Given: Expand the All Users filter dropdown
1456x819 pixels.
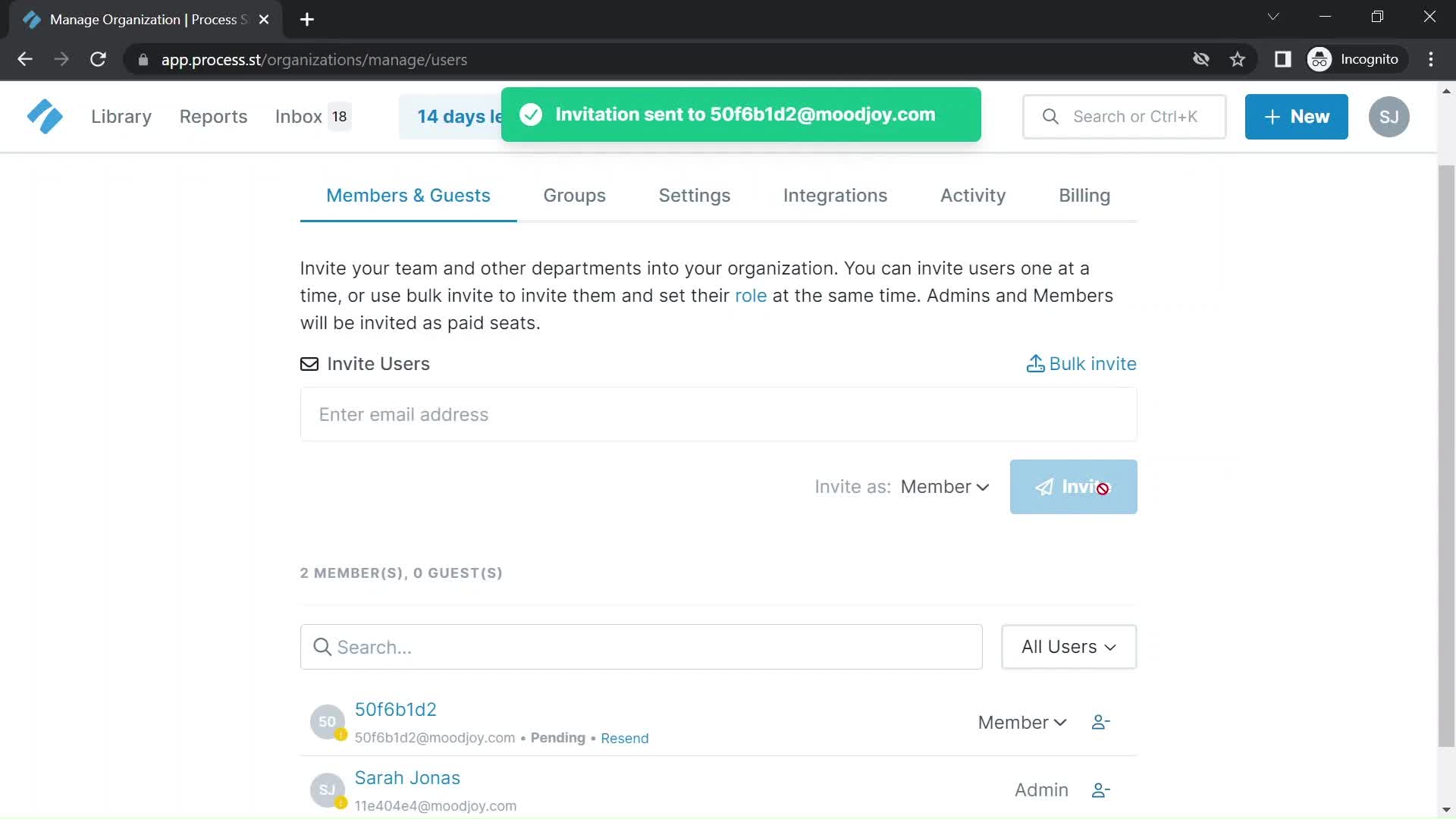Looking at the screenshot, I should [1069, 647].
